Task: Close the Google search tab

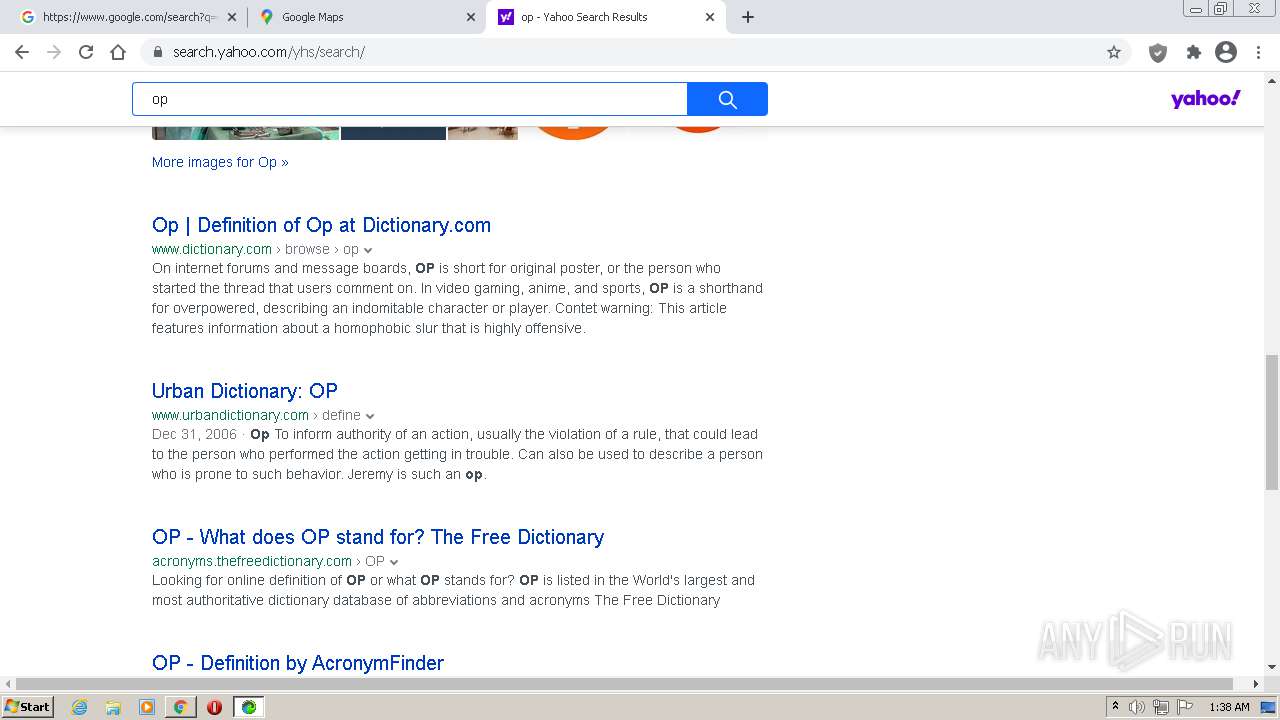Action: (x=232, y=17)
